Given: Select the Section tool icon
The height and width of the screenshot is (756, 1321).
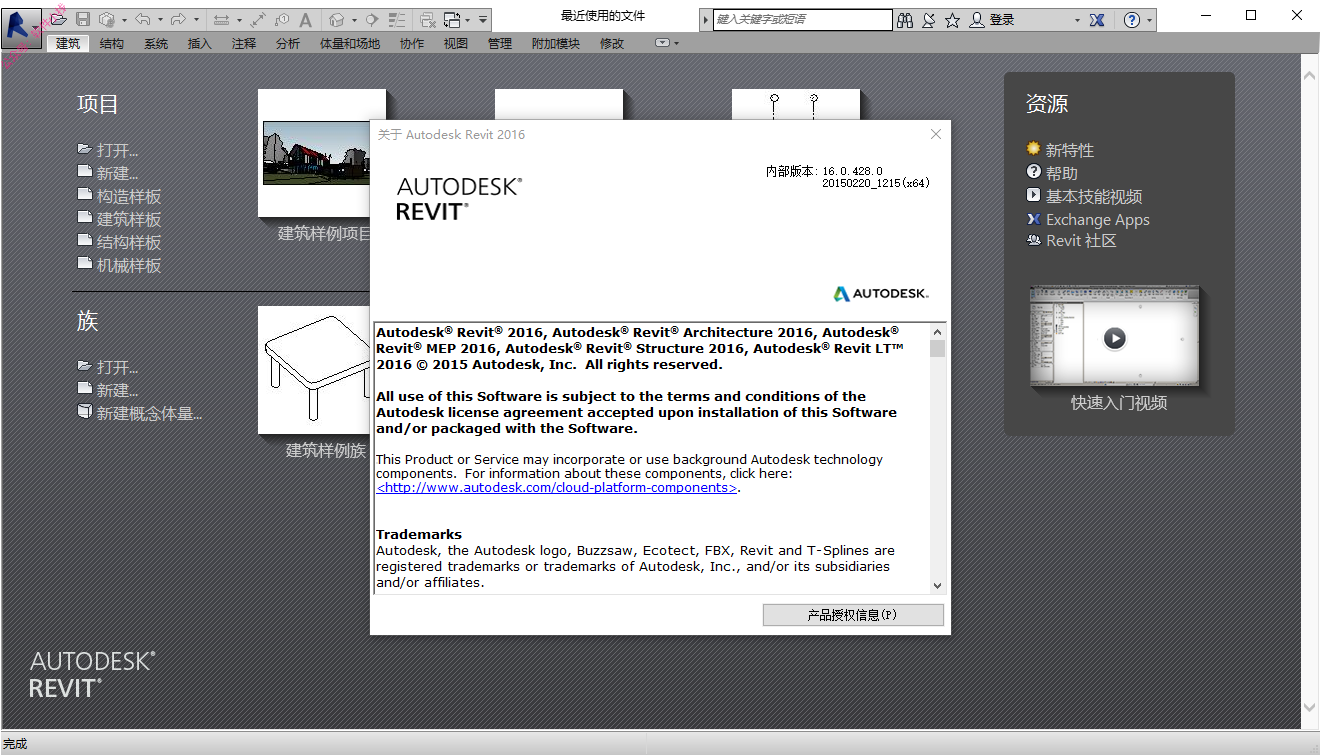Looking at the screenshot, I should pos(372,19).
